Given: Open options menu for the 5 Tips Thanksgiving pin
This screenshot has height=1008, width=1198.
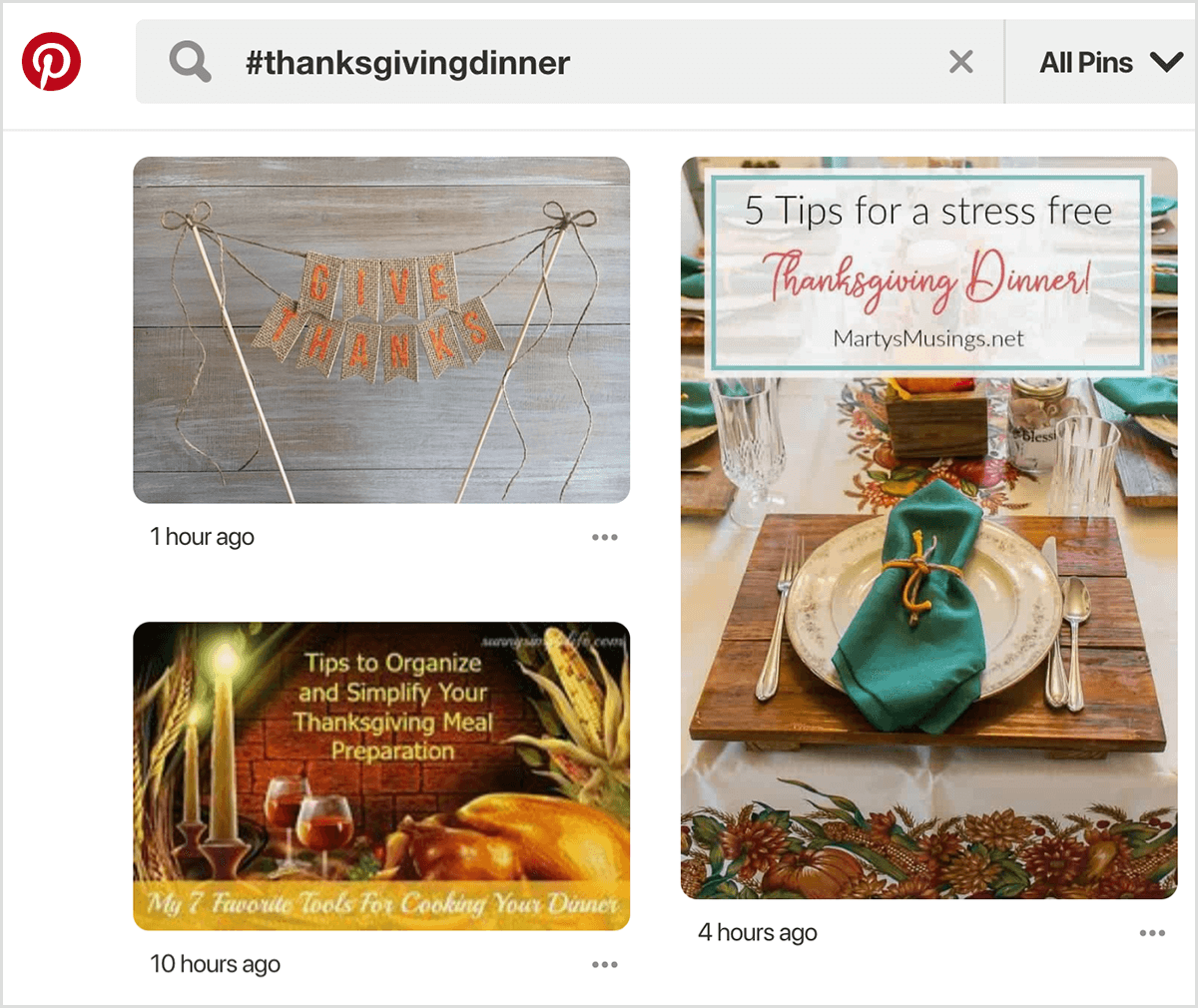Looking at the screenshot, I should point(1150,932).
